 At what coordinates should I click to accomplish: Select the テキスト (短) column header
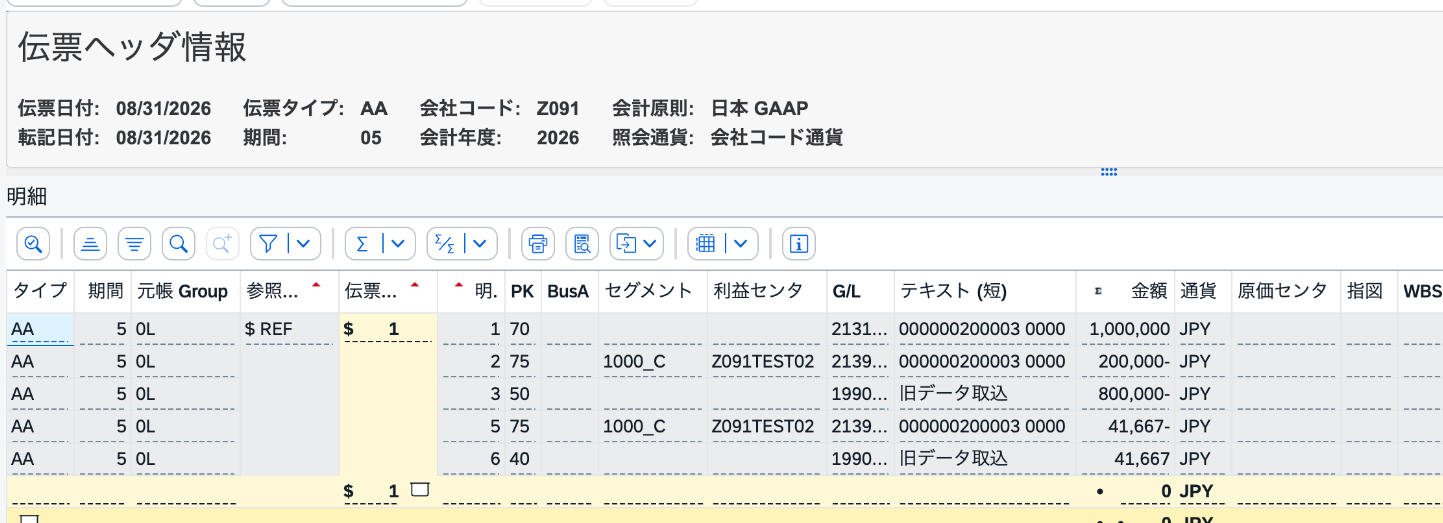click(x=985, y=291)
